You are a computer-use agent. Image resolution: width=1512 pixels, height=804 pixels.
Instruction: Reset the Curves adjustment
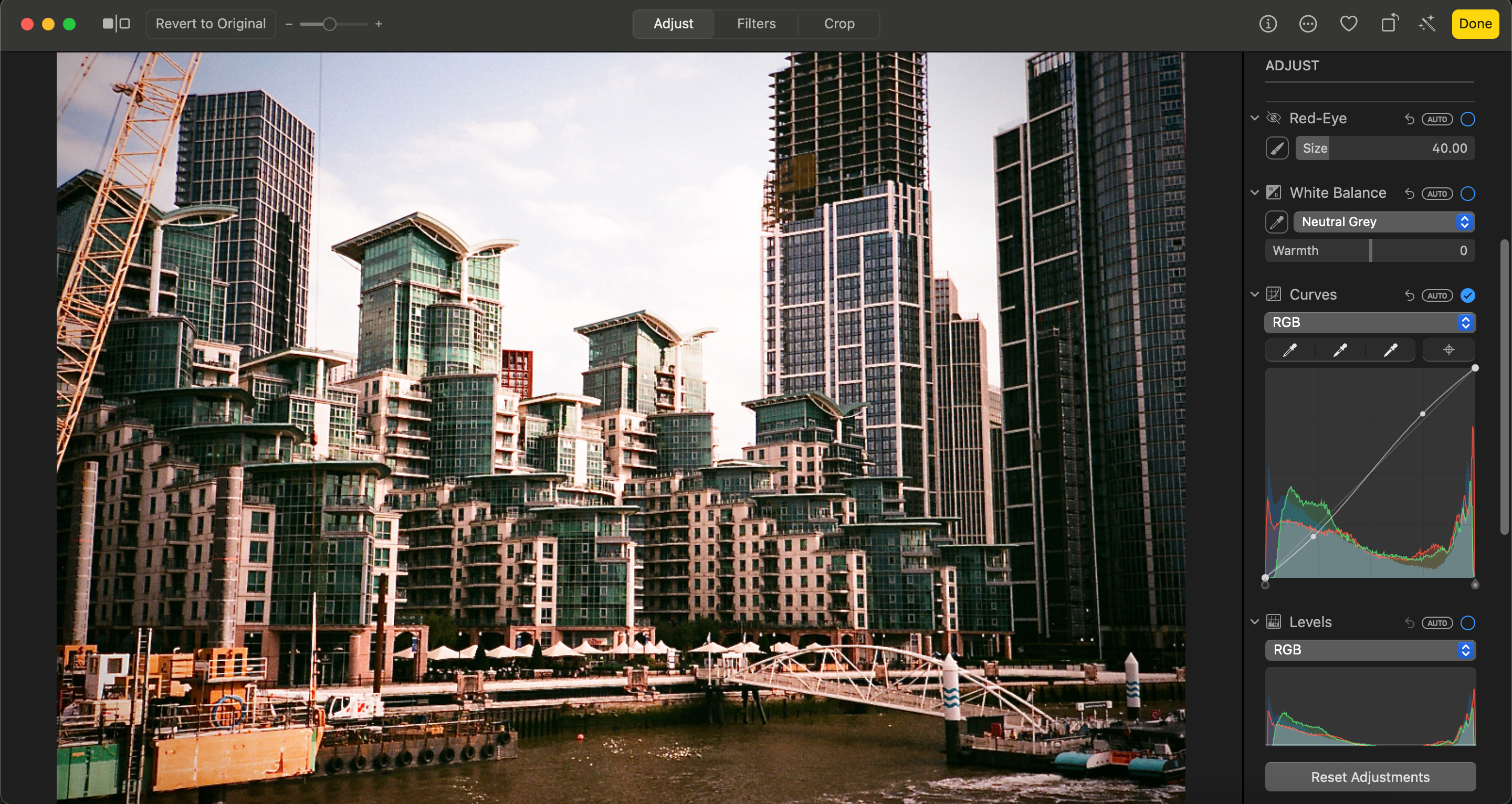pos(1411,295)
